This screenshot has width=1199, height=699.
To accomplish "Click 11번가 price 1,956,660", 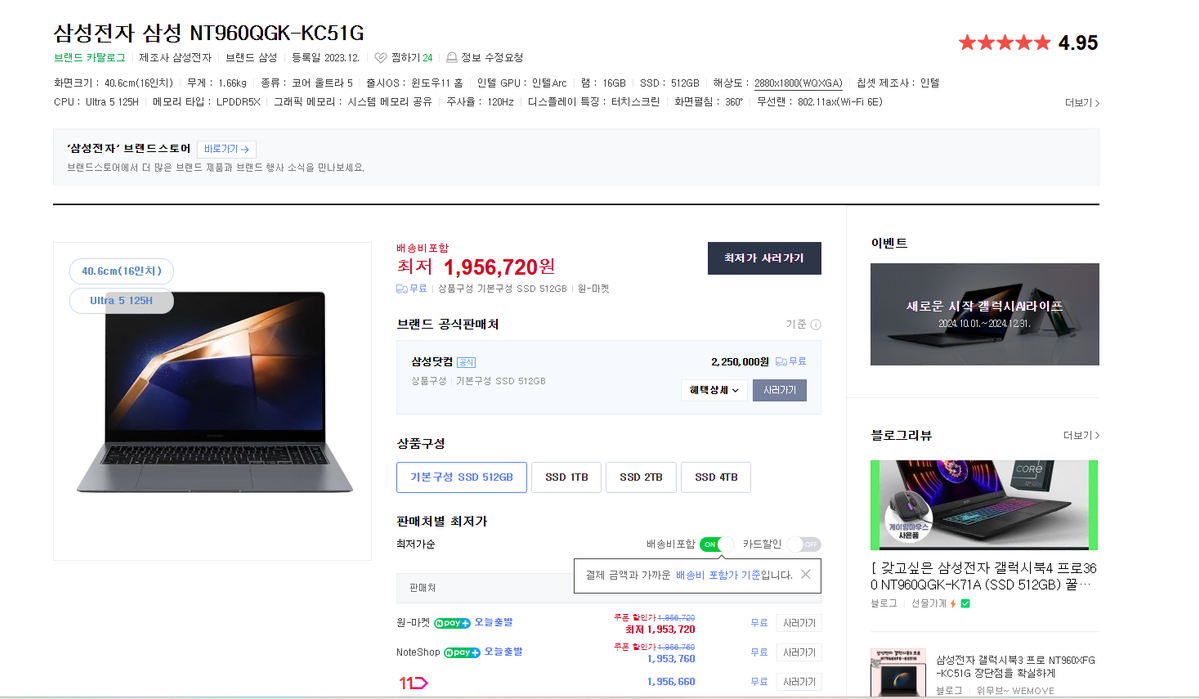I will tap(671, 682).
